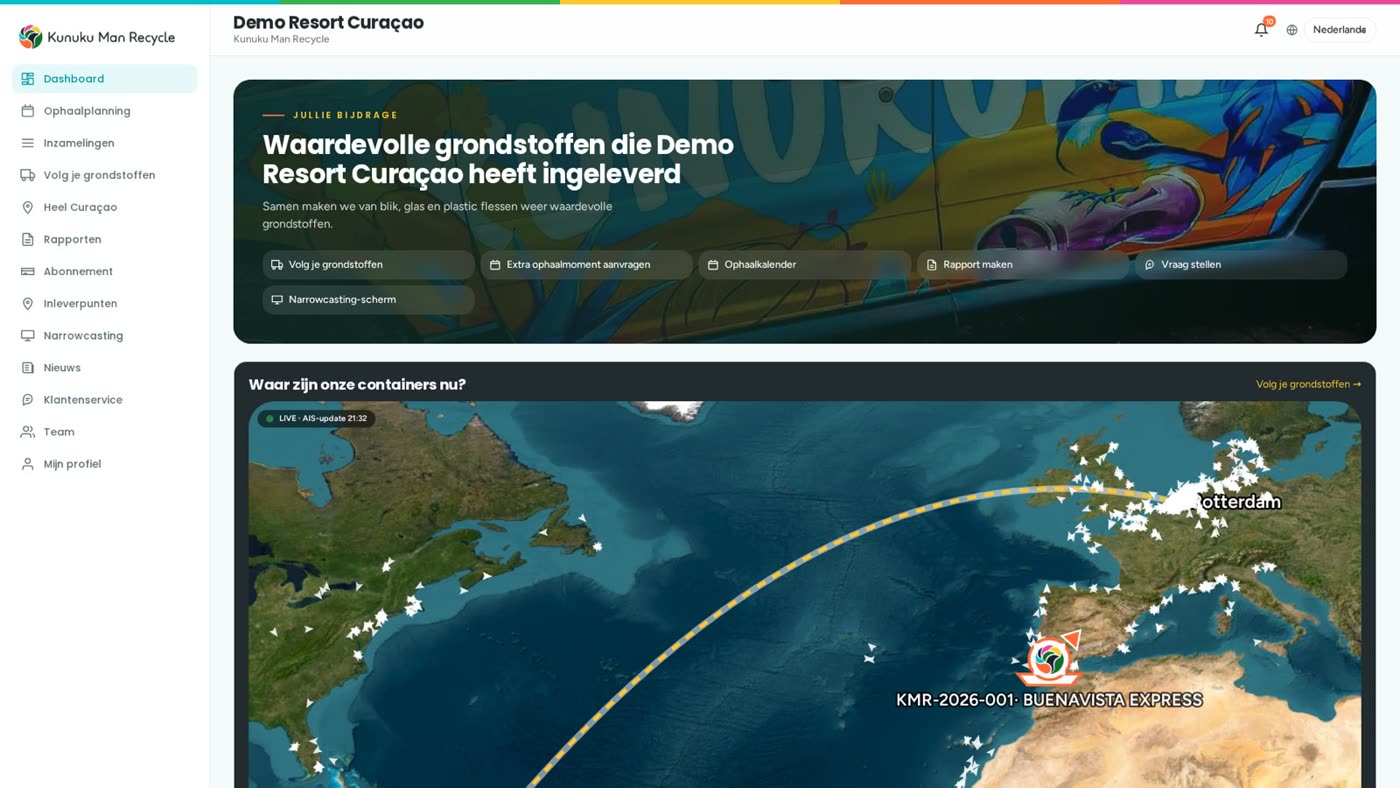This screenshot has height=788, width=1400.
Task: Open the Nederlands language selector
Action: pyautogui.click(x=1339, y=30)
